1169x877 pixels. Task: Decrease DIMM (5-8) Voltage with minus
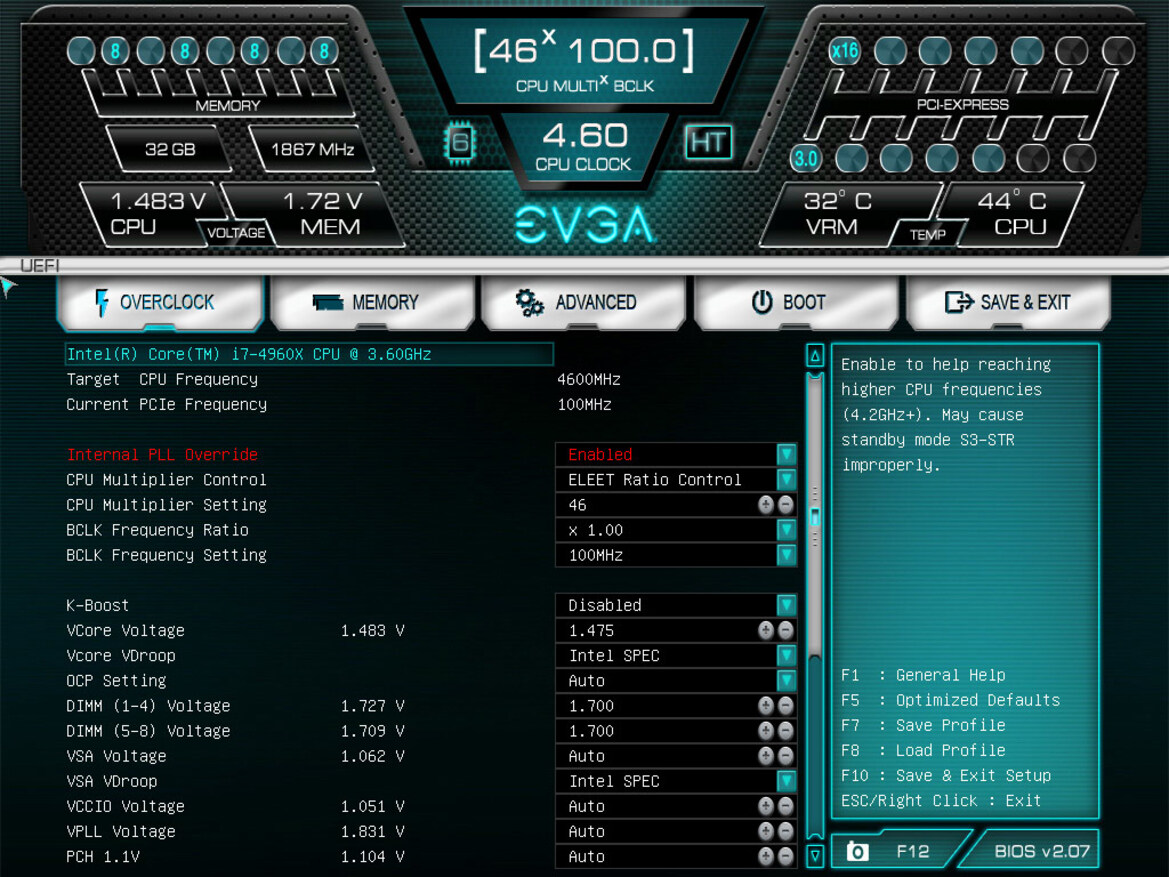tap(785, 731)
